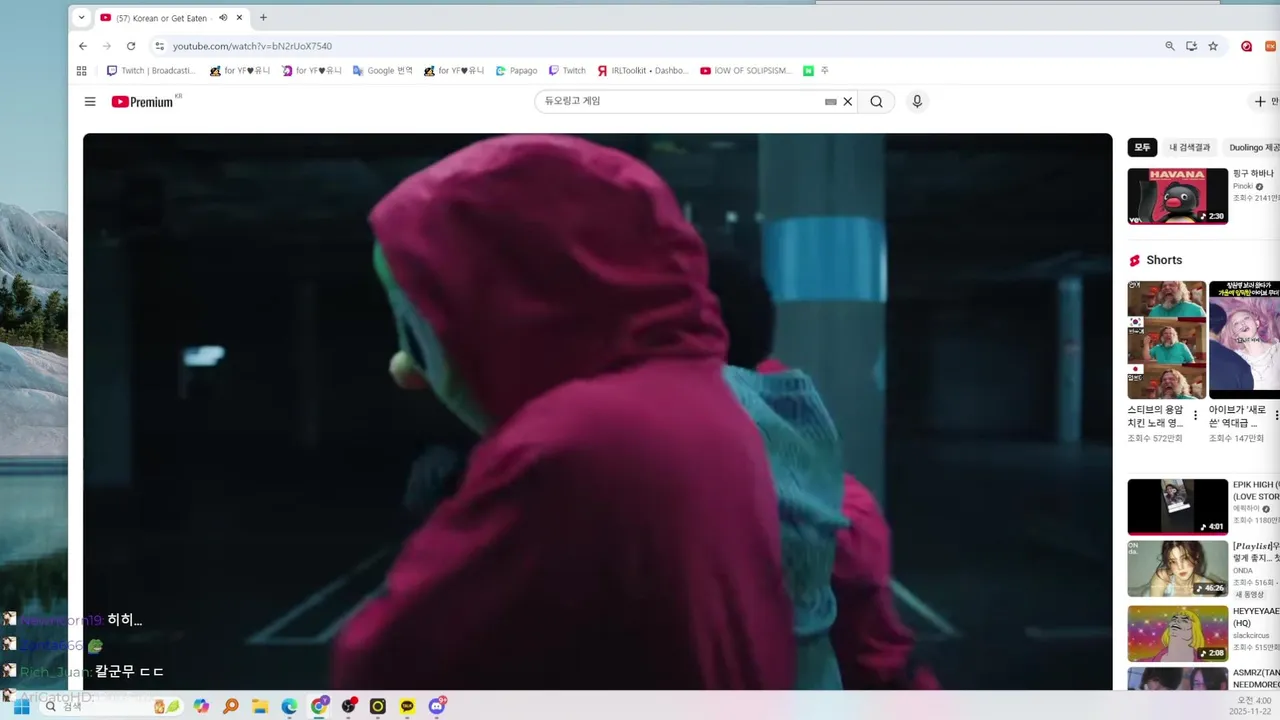Expand the tab search dropdown arrow
The height and width of the screenshot is (720, 1280).
pos(81,17)
